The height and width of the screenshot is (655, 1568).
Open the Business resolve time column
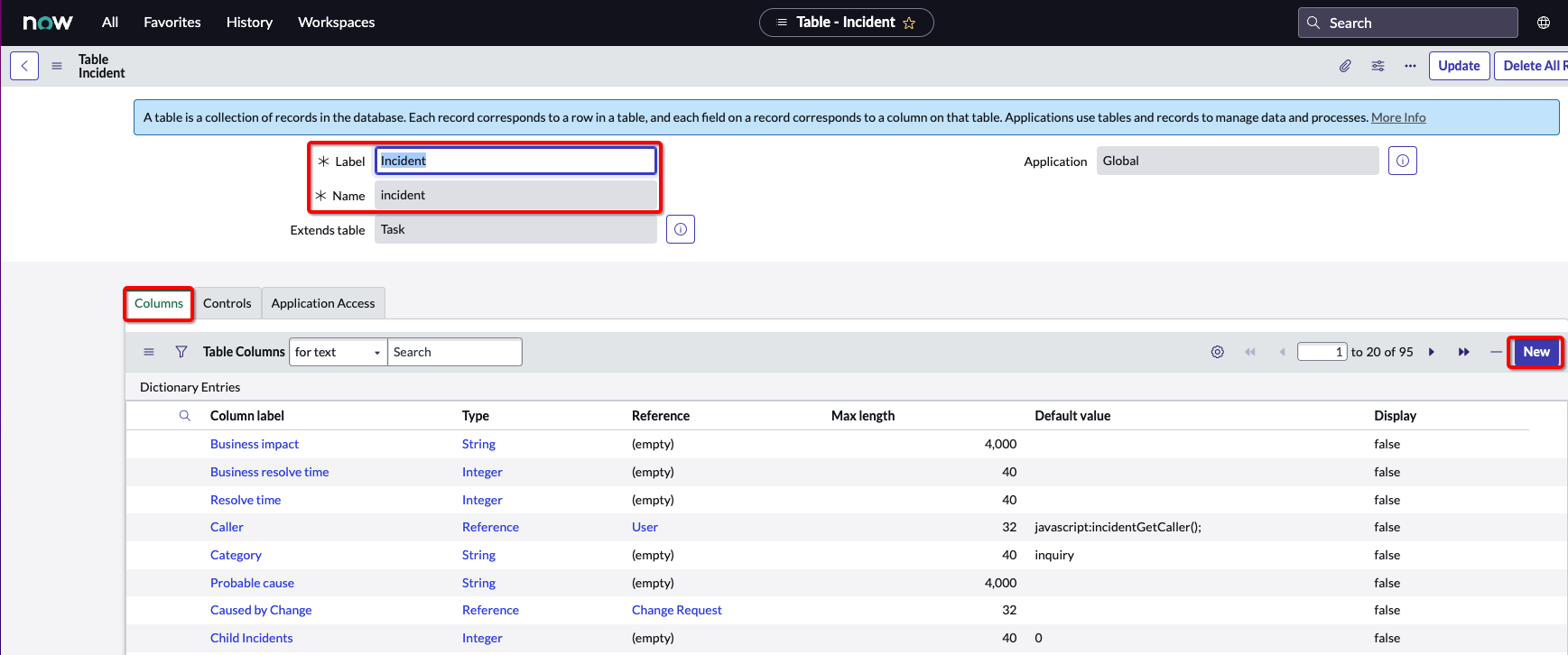click(x=269, y=472)
